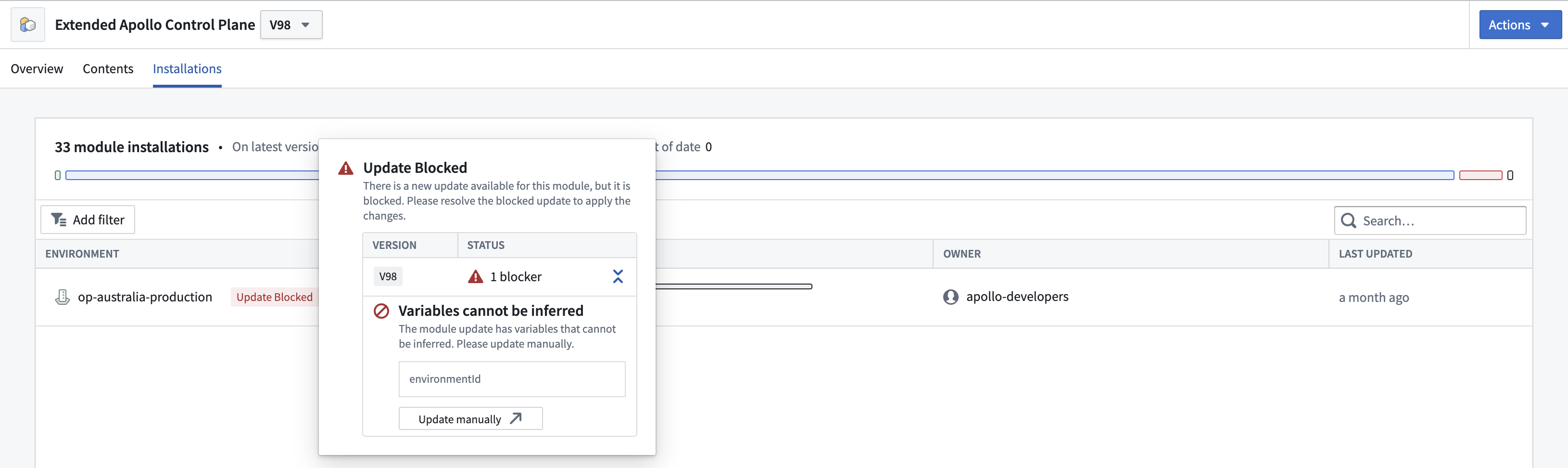Select the Installations tab

(187, 68)
